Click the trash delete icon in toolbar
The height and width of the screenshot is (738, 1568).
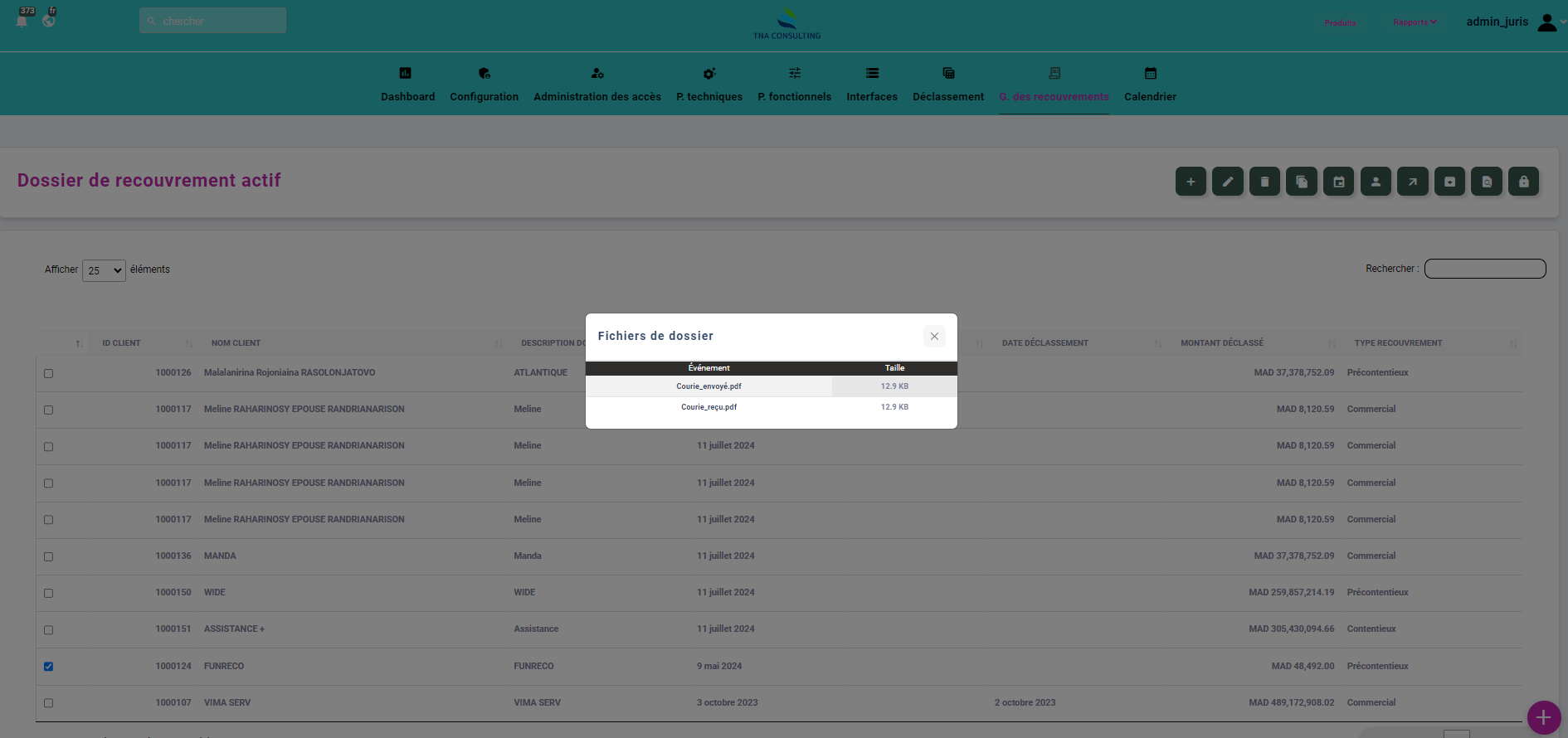(1264, 182)
